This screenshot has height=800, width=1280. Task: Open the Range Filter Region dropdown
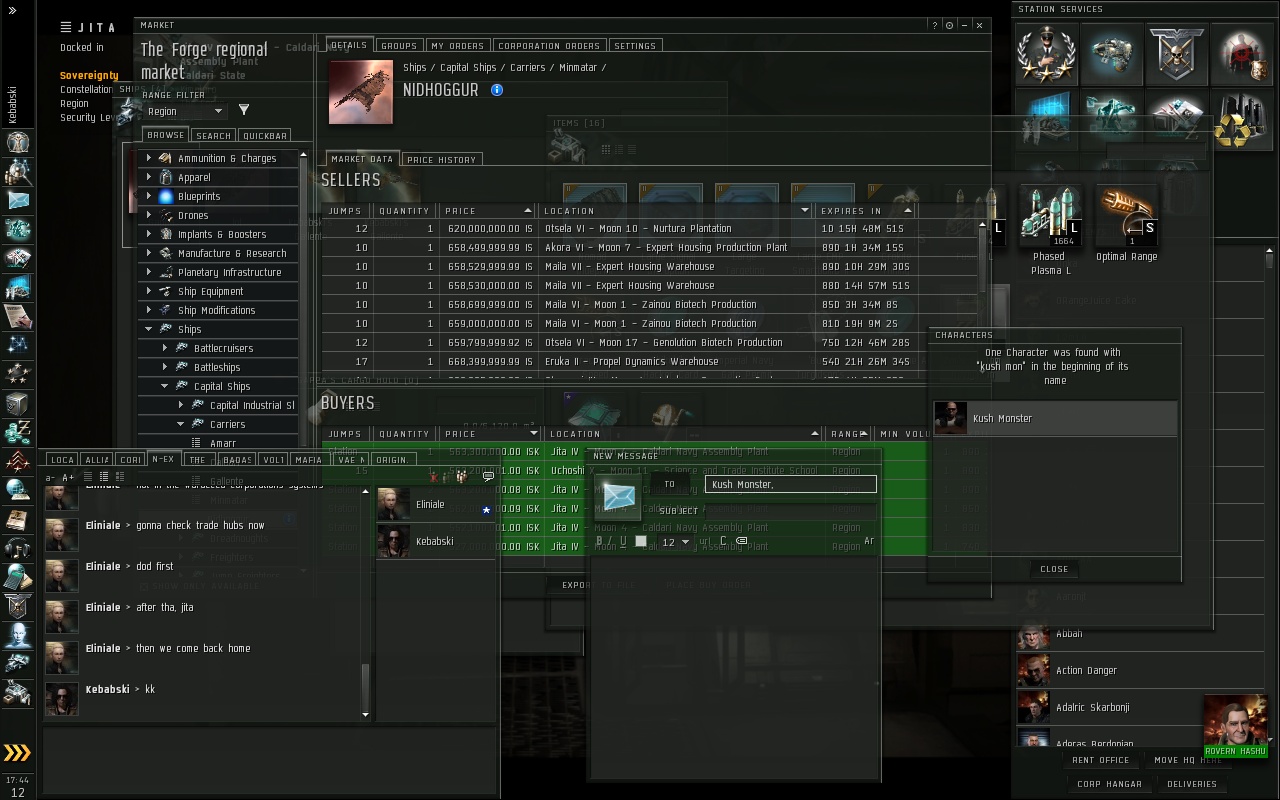click(x=184, y=112)
